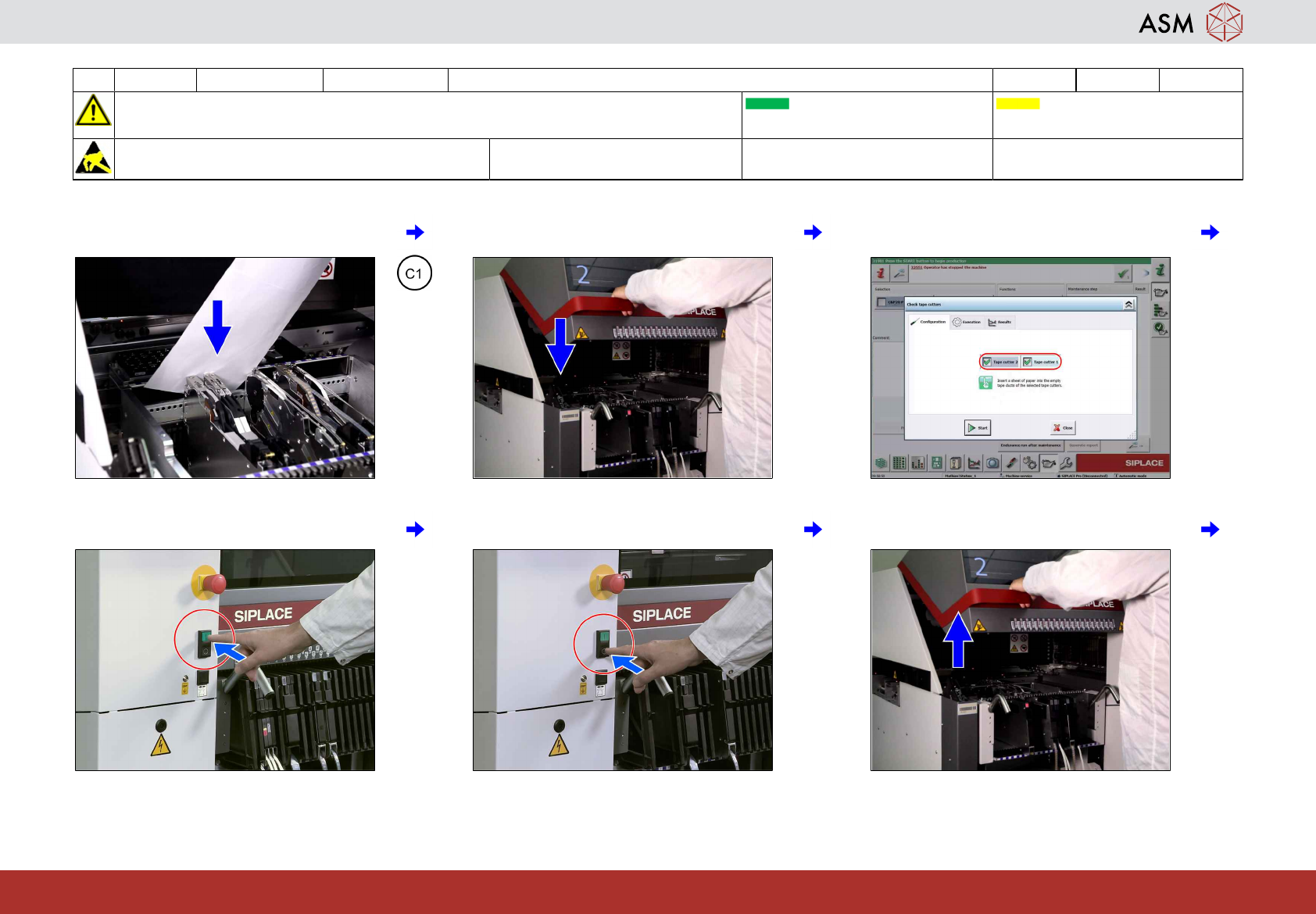The width and height of the screenshot is (1316, 914).
Task: Click the red SIPLACE logo panel in screen
Action: pyautogui.click(x=1124, y=463)
